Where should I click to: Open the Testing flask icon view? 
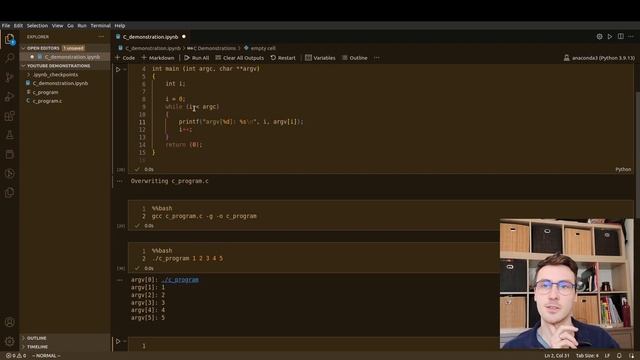click(9, 135)
